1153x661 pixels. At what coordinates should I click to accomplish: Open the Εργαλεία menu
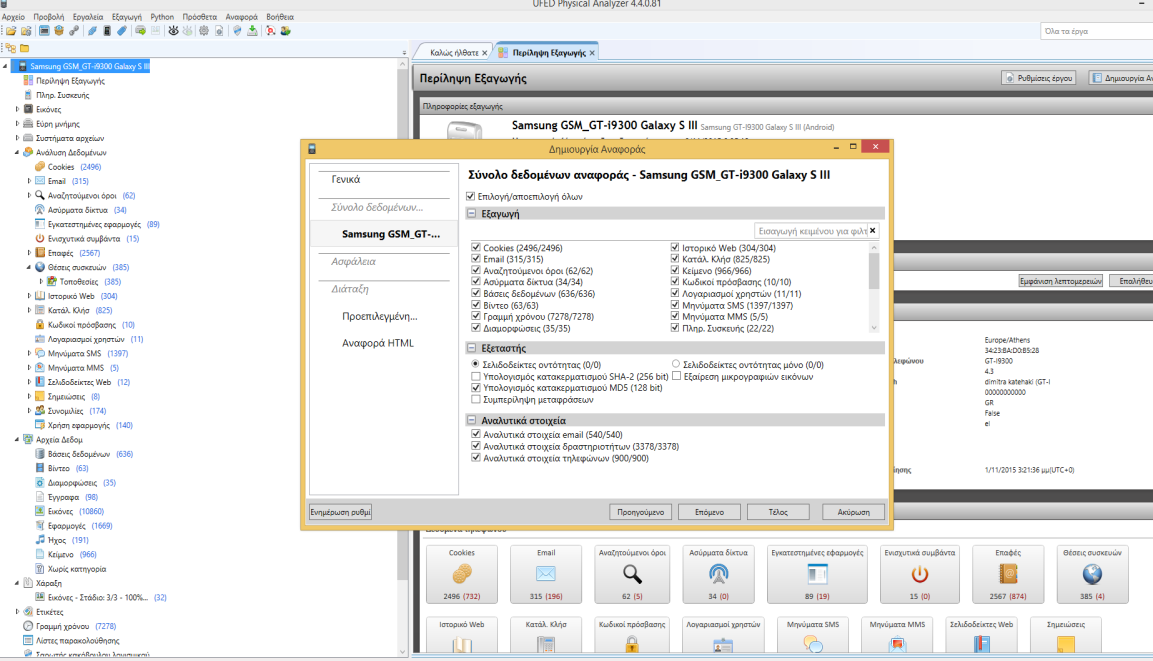[88, 16]
